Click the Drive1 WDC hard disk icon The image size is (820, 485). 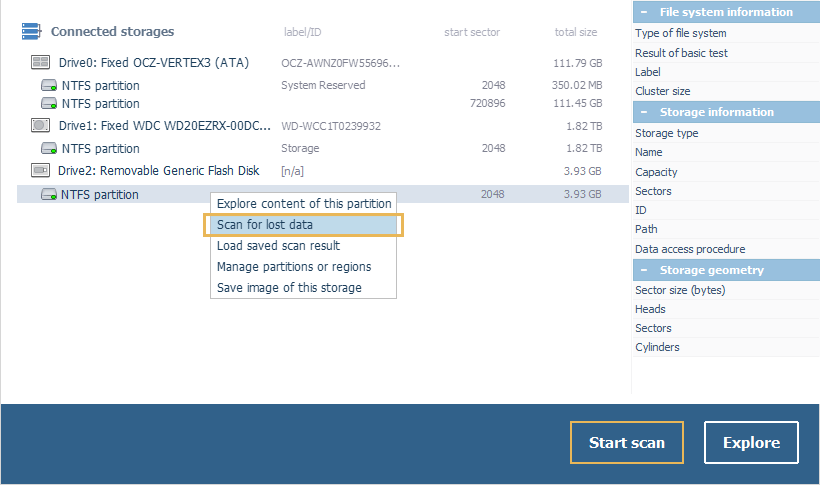pyautogui.click(x=41, y=126)
